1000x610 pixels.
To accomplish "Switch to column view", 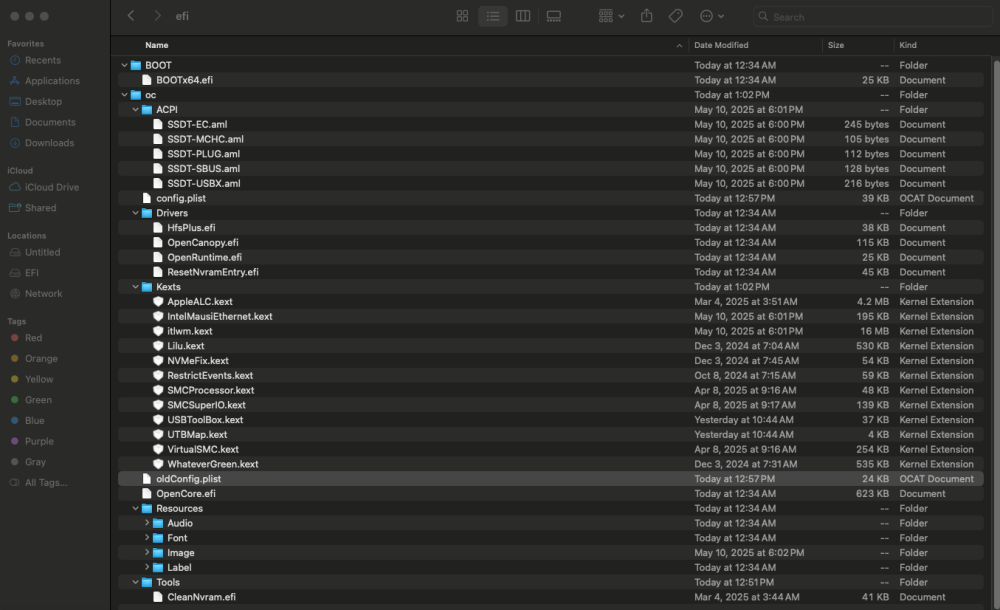I will (523, 16).
